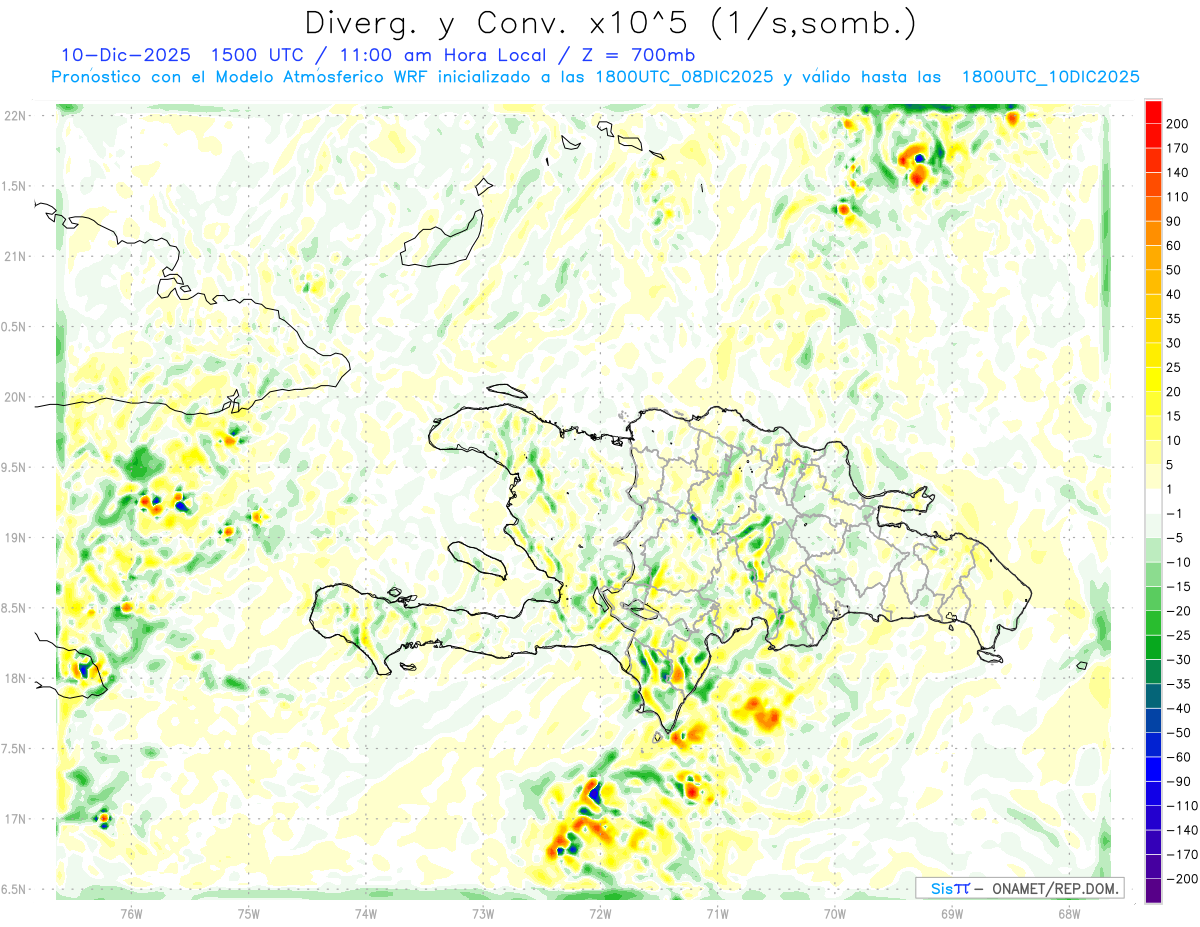Click the 19N latitude label
The width and height of the screenshot is (1200, 927).
(x=15, y=538)
